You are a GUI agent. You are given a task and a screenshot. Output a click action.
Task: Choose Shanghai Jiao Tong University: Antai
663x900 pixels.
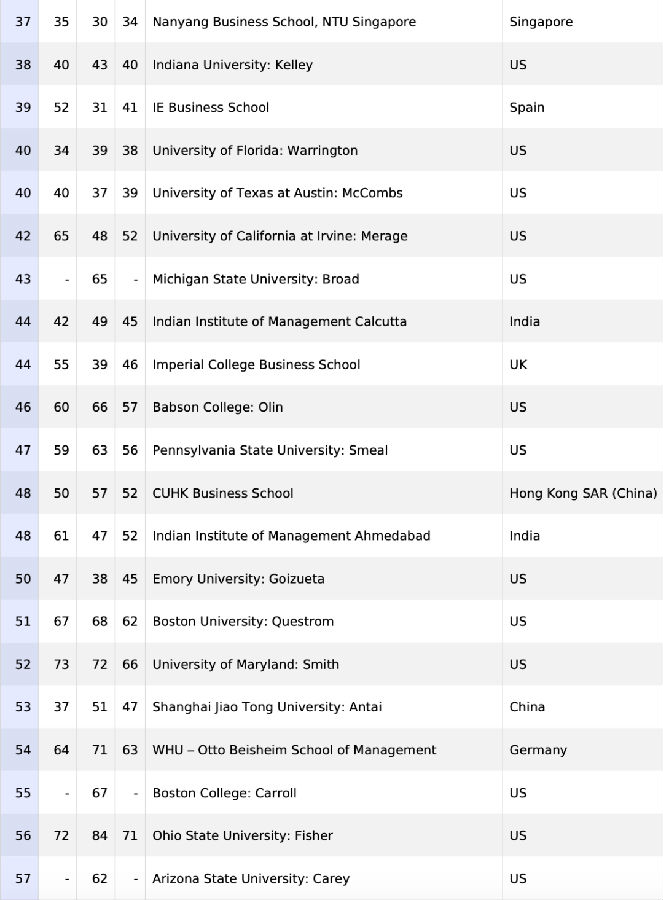click(267, 707)
